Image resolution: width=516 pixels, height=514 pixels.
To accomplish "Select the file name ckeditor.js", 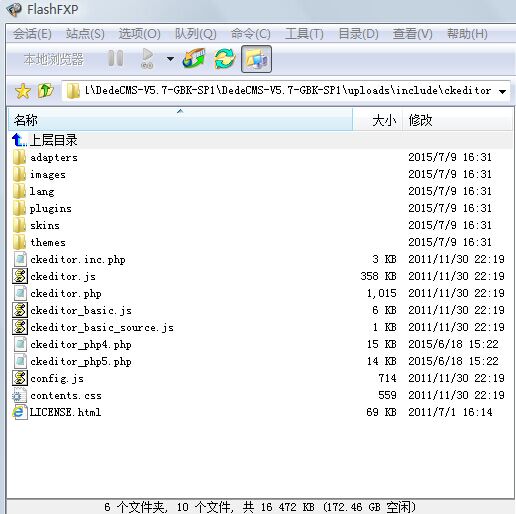I will (63, 277).
